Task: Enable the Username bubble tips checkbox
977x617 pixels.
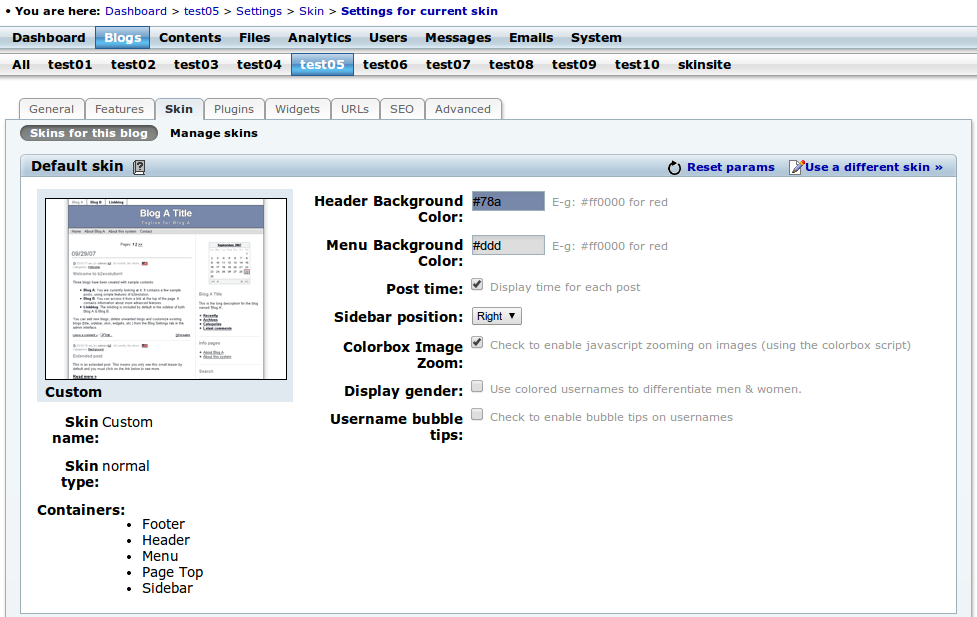Action: (x=477, y=414)
